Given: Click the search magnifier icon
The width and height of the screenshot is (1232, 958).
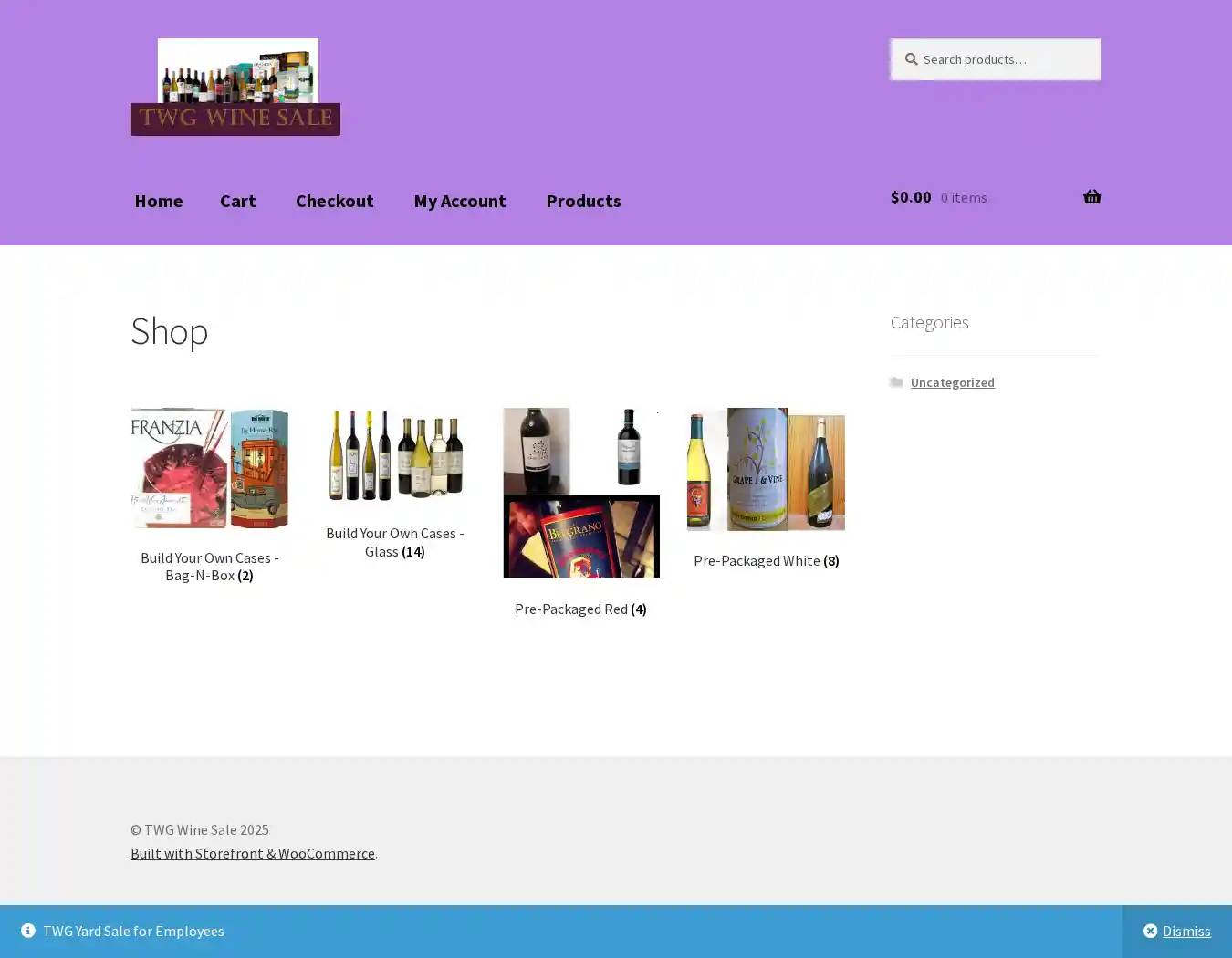Looking at the screenshot, I should [x=911, y=59].
